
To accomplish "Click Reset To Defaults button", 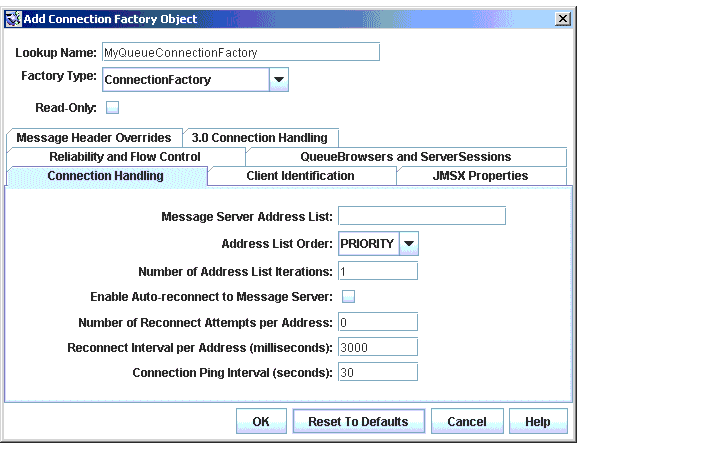I will pyautogui.click(x=358, y=421).
